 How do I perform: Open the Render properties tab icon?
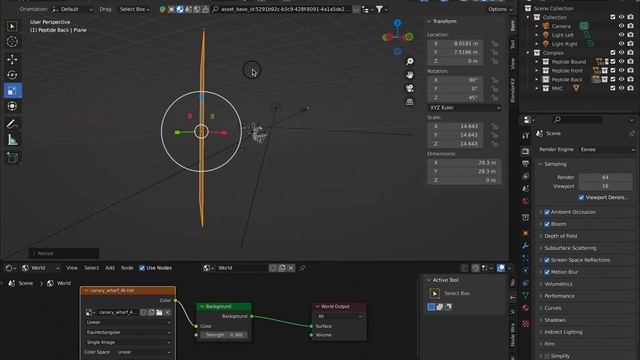(x=525, y=151)
